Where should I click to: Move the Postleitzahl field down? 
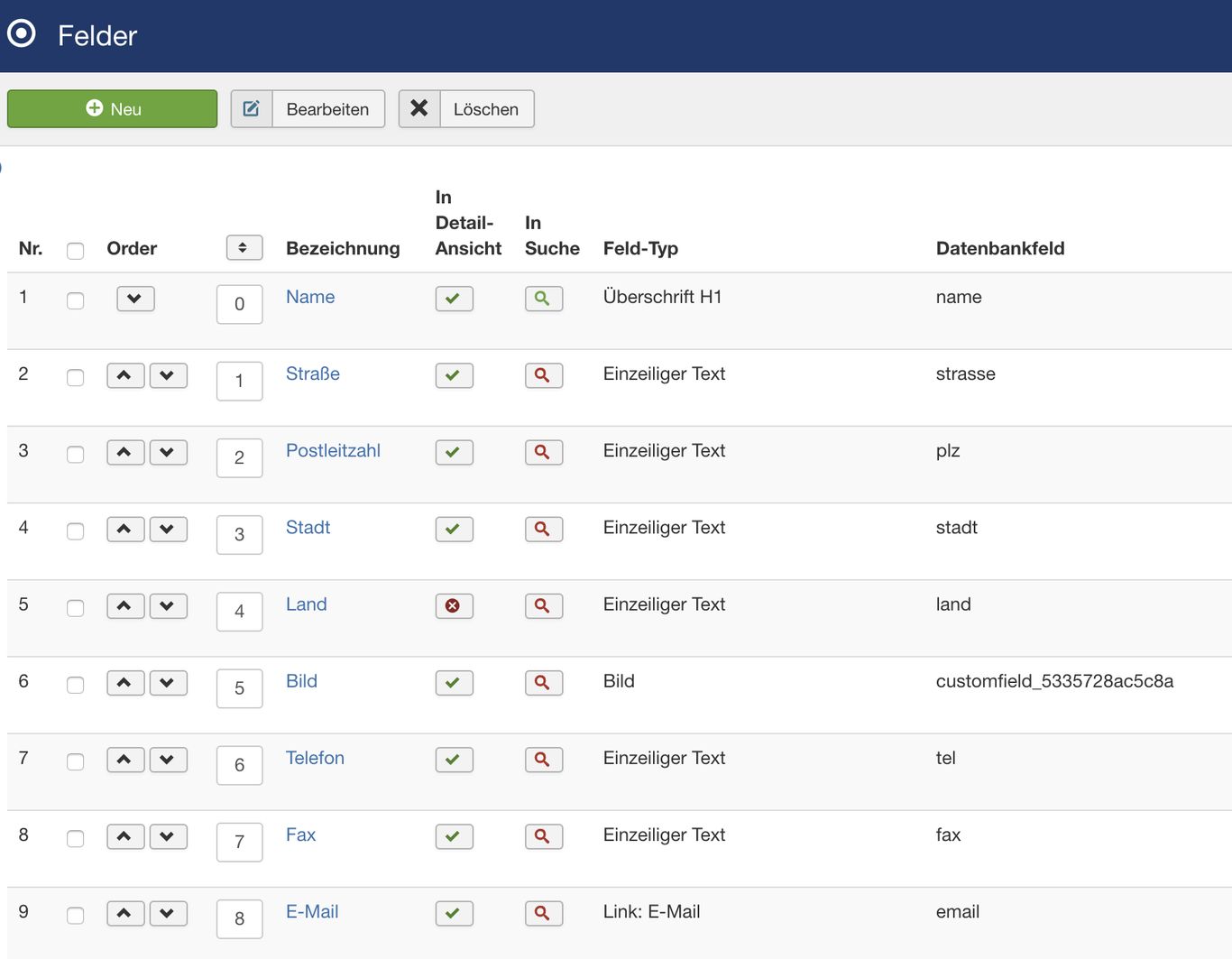tap(169, 452)
